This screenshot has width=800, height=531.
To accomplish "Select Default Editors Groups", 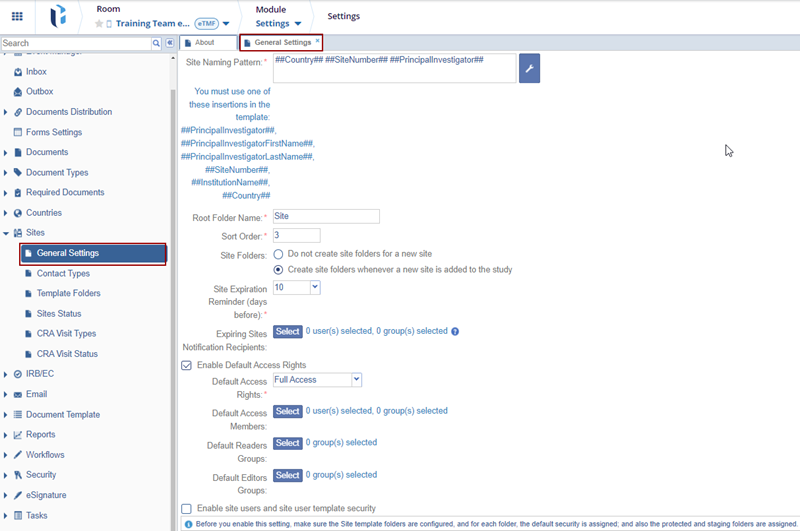I will tap(288, 475).
